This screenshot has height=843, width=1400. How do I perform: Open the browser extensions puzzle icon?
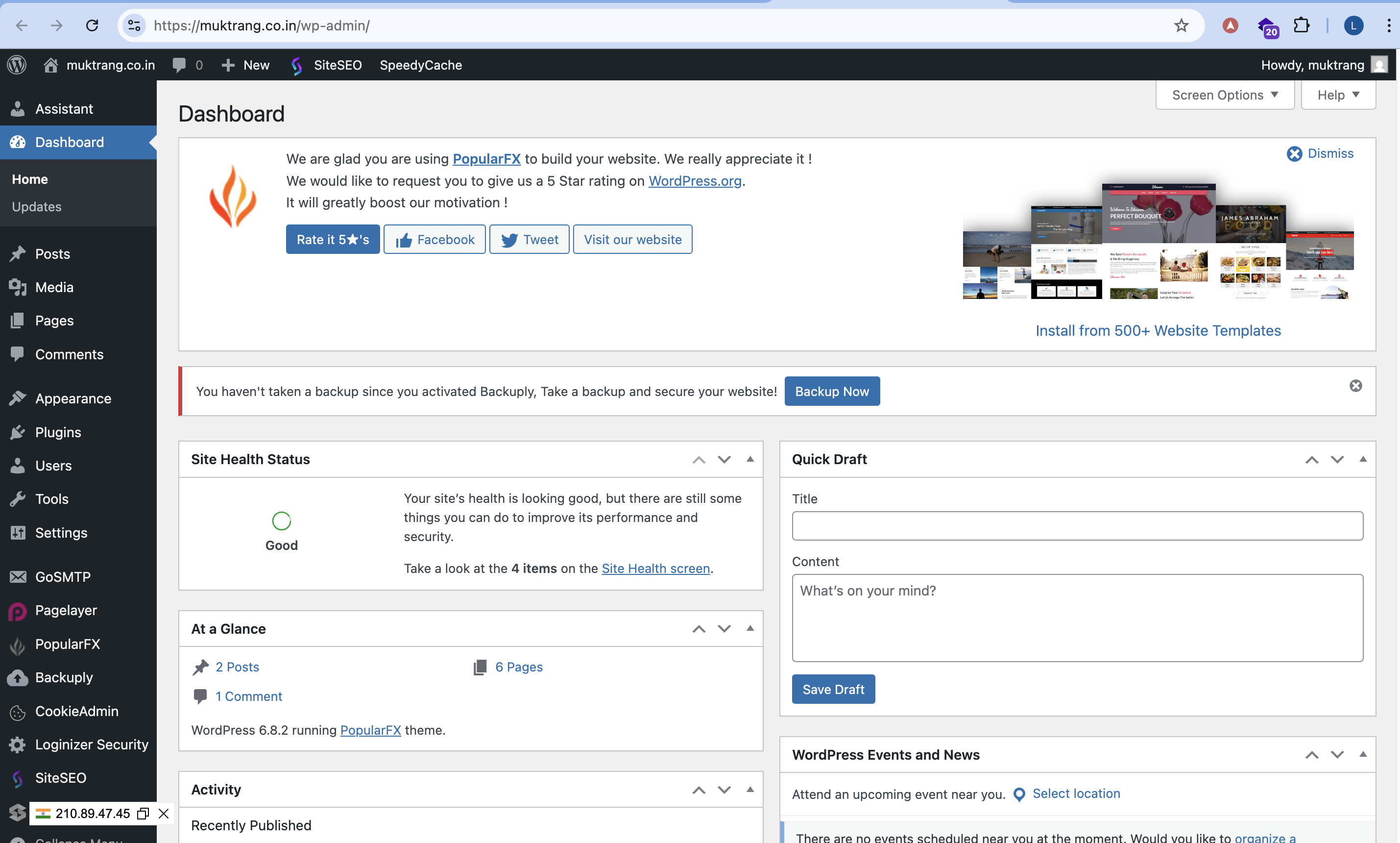[x=1301, y=25]
